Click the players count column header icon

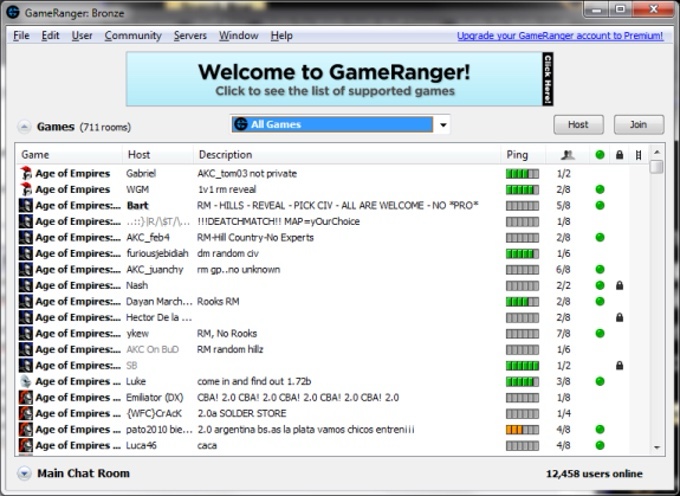click(567, 155)
